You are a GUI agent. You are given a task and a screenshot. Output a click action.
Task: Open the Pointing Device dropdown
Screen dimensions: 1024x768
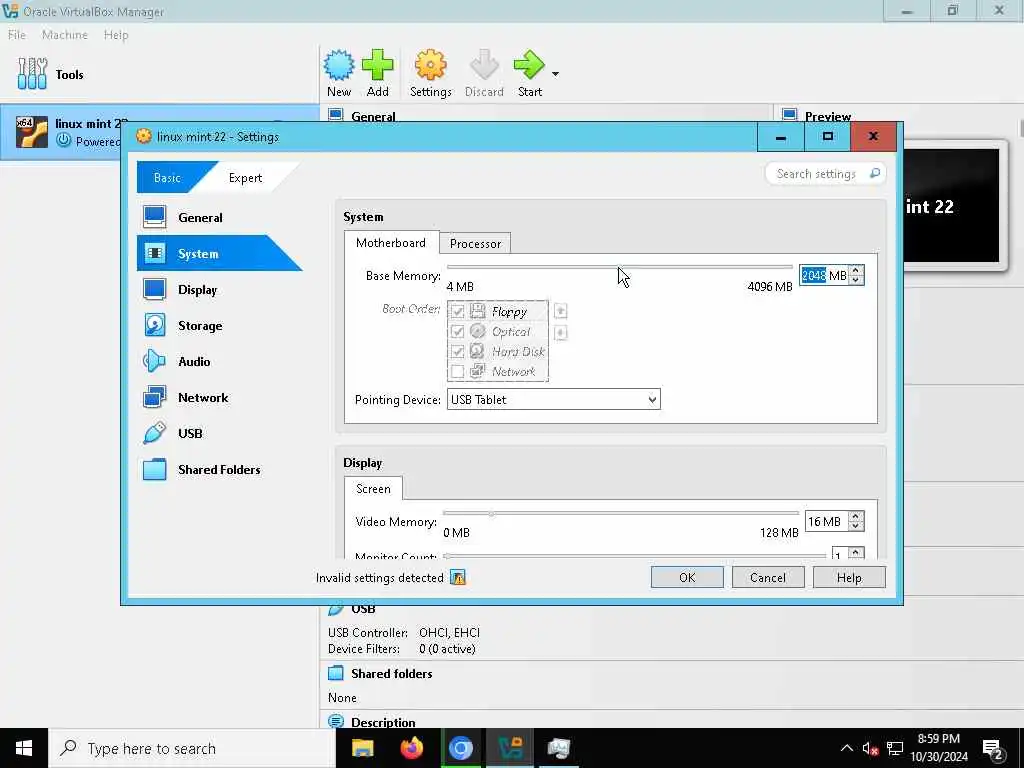coord(554,400)
